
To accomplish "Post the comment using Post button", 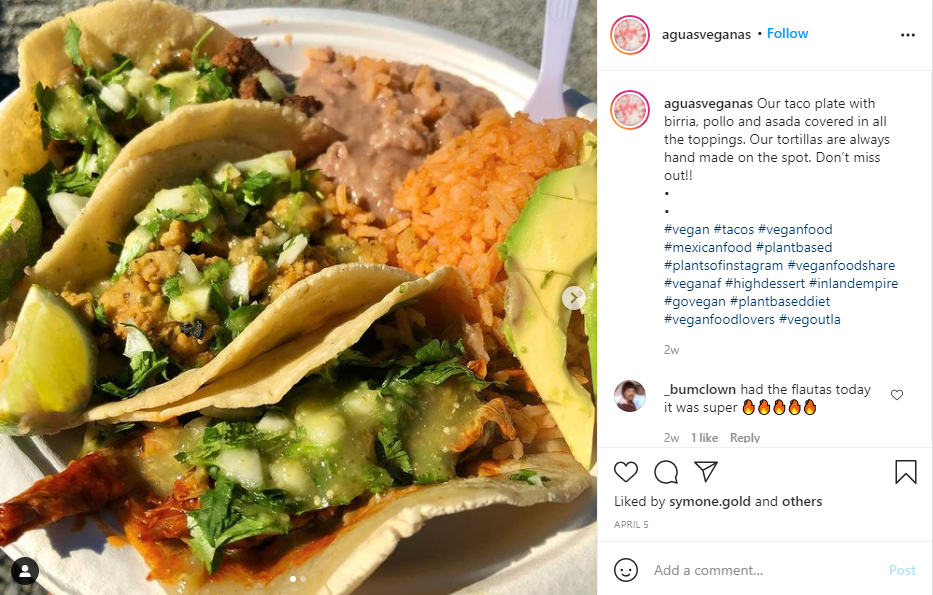I will [902, 570].
